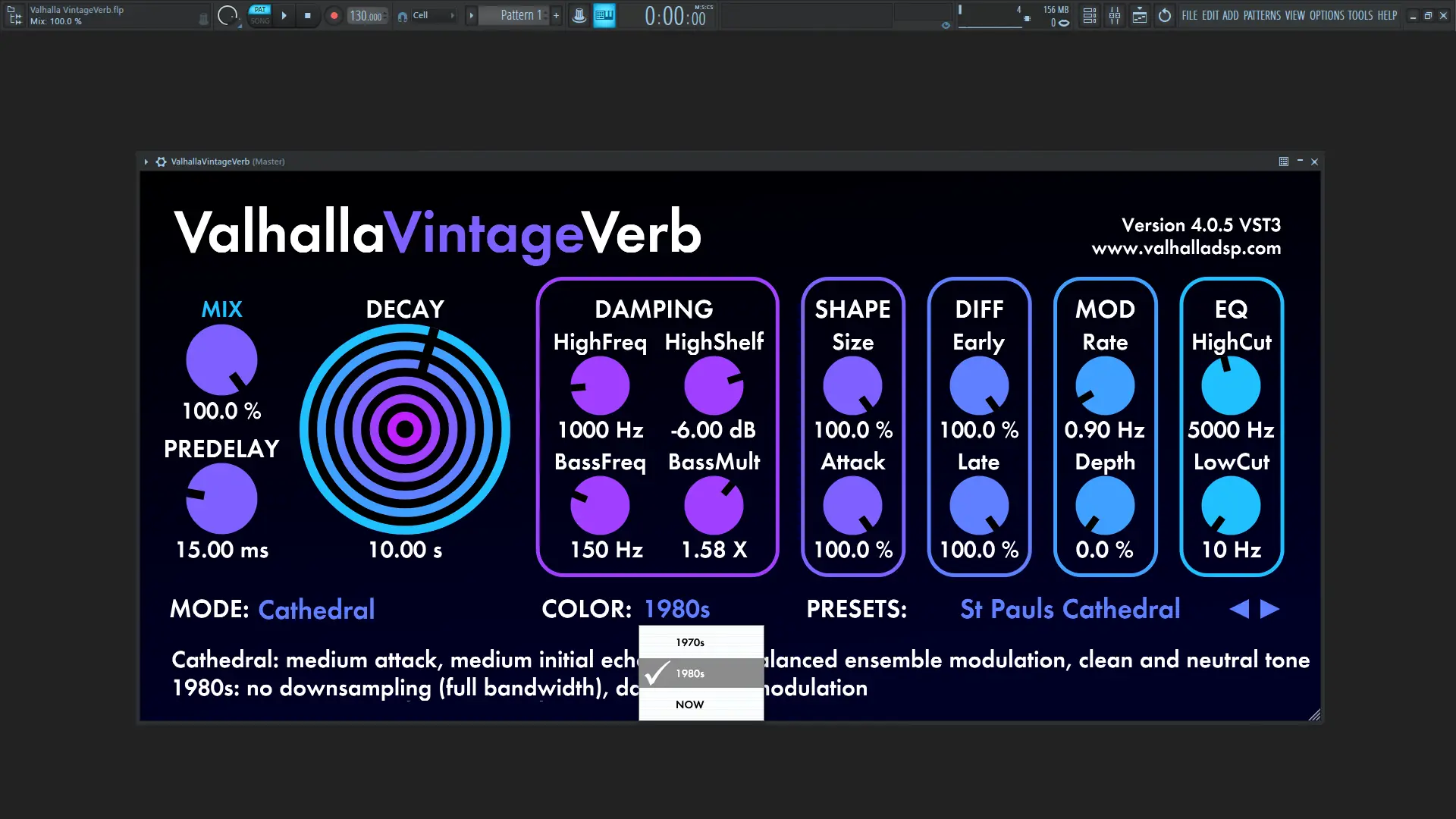1456x819 pixels.
Task: Load the next preset with the right arrow
Action: pyautogui.click(x=1269, y=609)
